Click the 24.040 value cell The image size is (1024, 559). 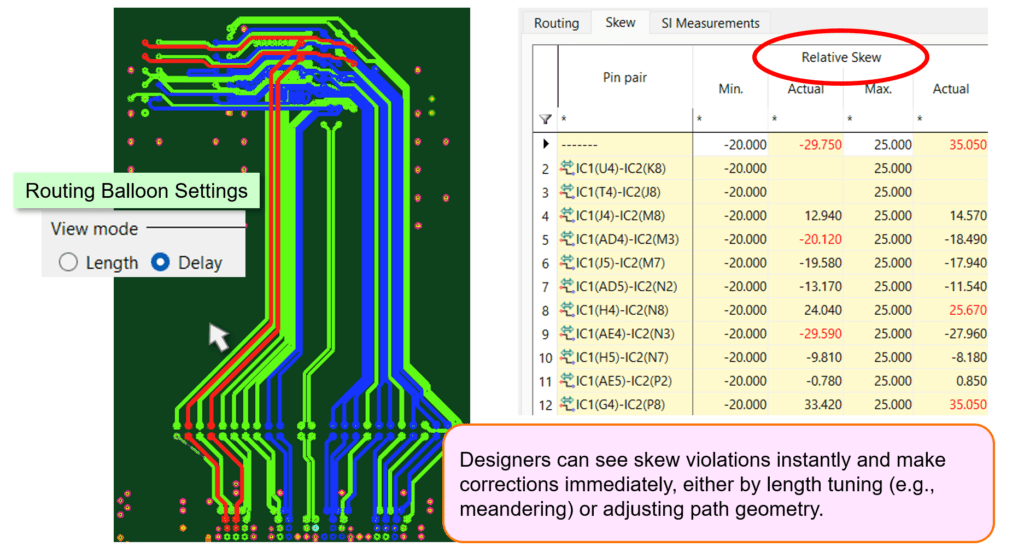click(823, 310)
